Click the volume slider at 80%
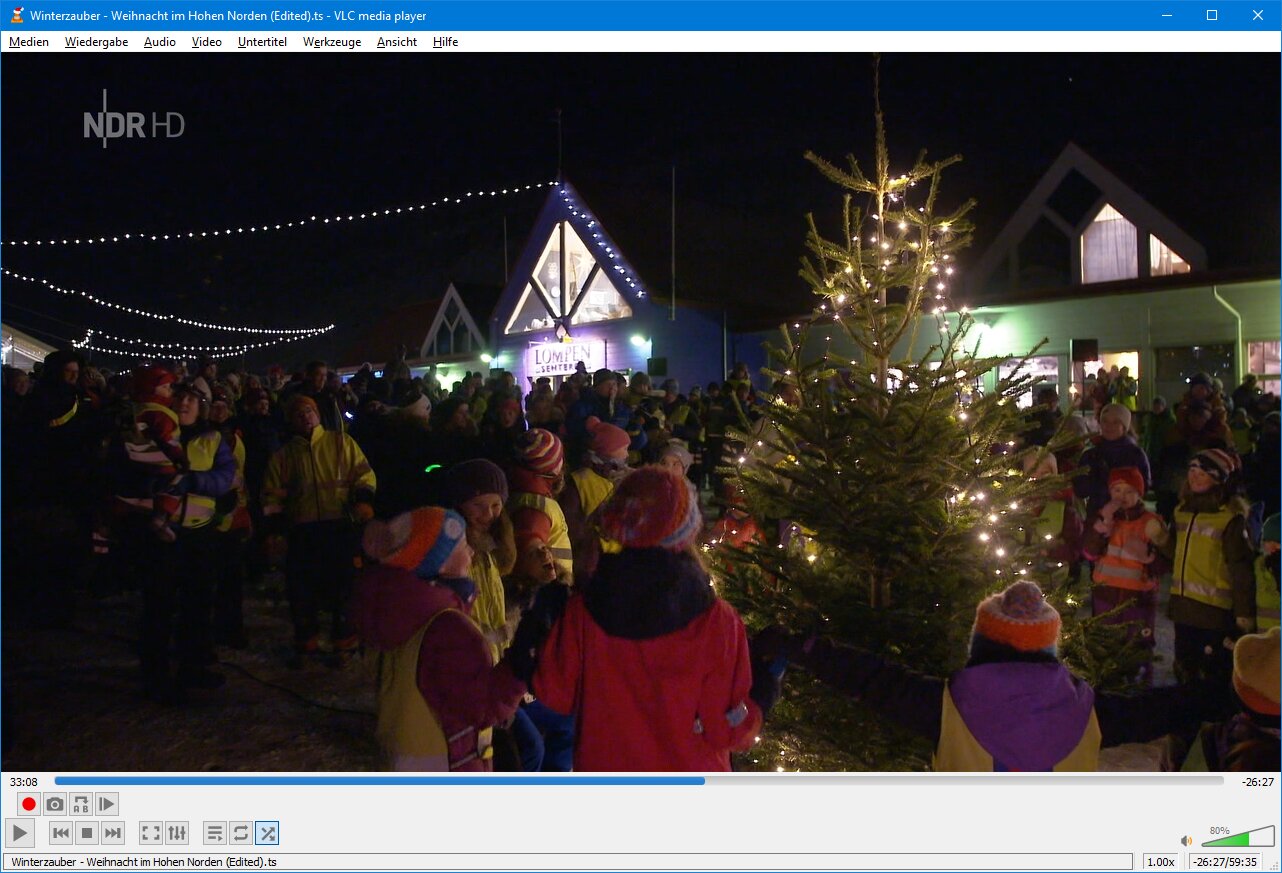 click(x=1248, y=838)
